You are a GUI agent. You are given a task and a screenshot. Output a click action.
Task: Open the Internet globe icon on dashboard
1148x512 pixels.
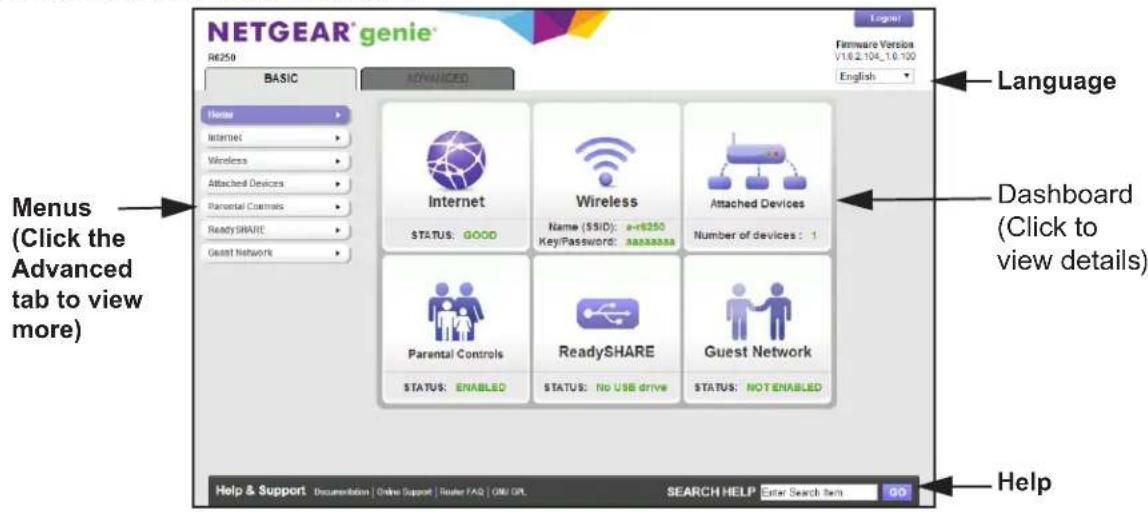click(x=456, y=159)
